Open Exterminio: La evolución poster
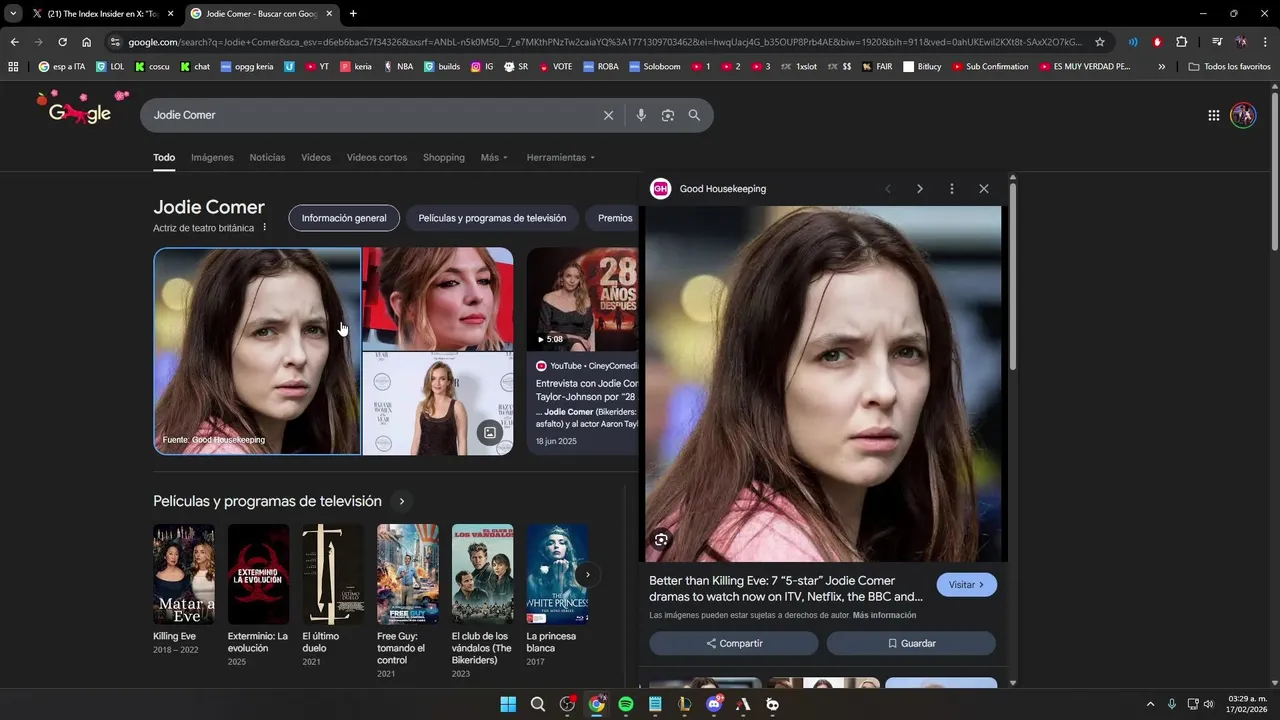This screenshot has width=1280, height=720. [x=258, y=574]
